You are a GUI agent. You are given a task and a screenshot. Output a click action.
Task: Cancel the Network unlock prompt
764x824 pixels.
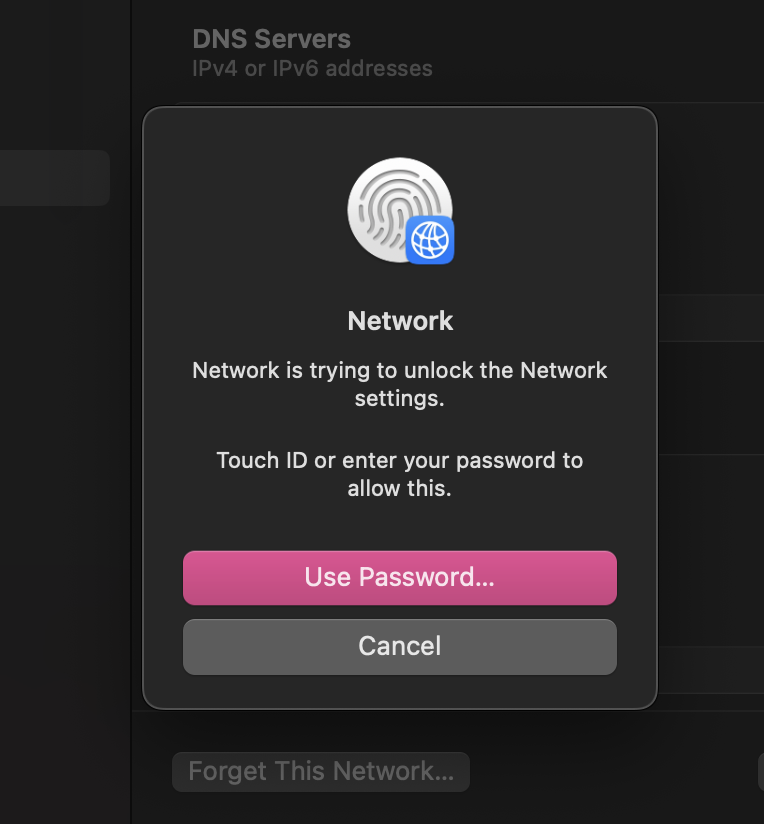(400, 646)
